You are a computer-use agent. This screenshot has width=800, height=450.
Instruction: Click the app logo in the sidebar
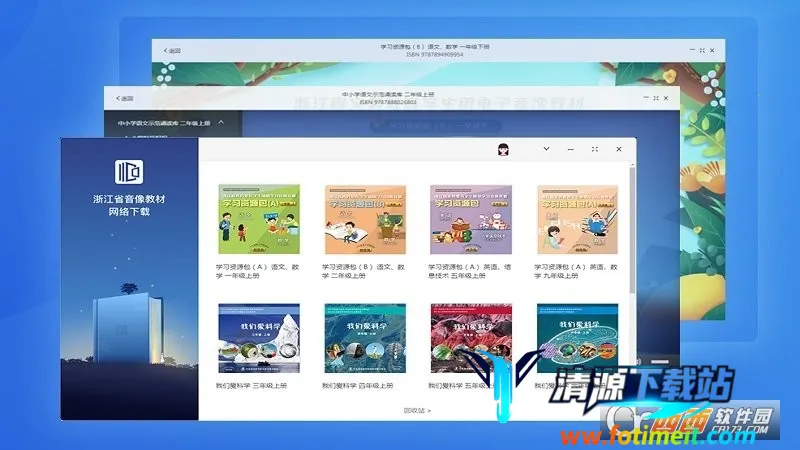pyautogui.click(x=129, y=170)
